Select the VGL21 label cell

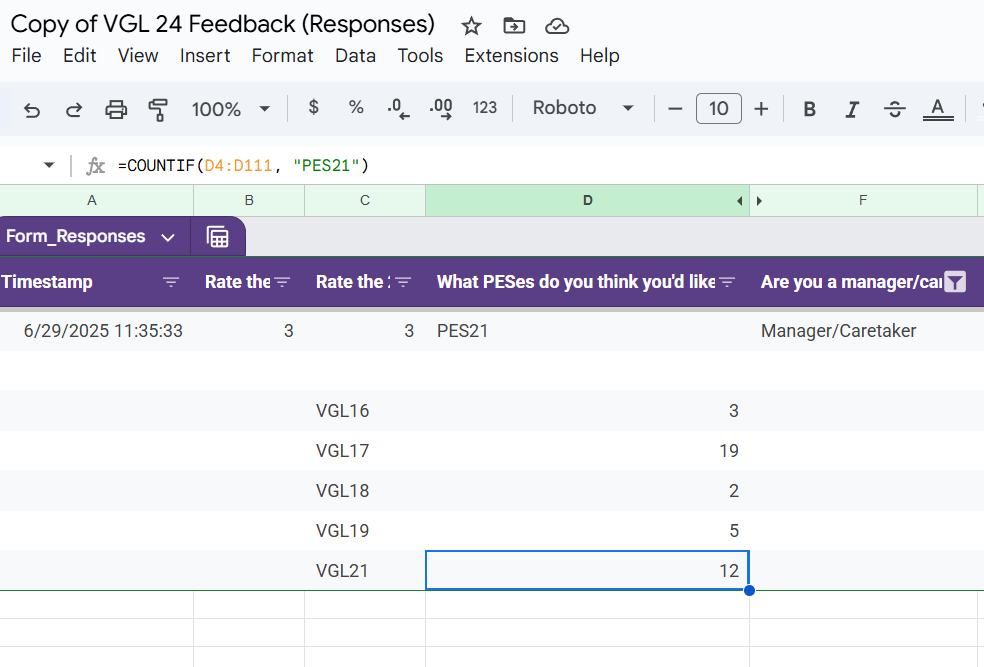pos(365,570)
